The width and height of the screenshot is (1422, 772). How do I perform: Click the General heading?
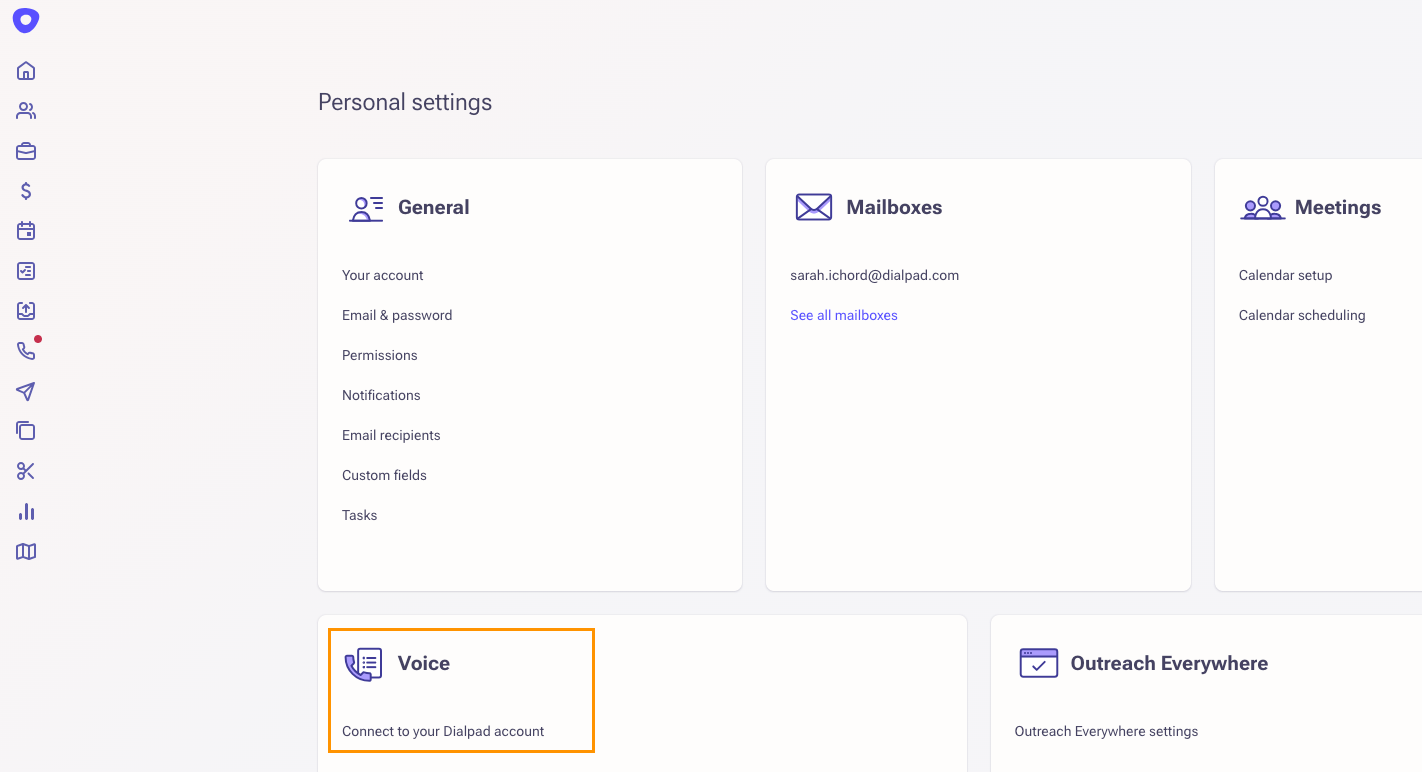click(x=434, y=207)
